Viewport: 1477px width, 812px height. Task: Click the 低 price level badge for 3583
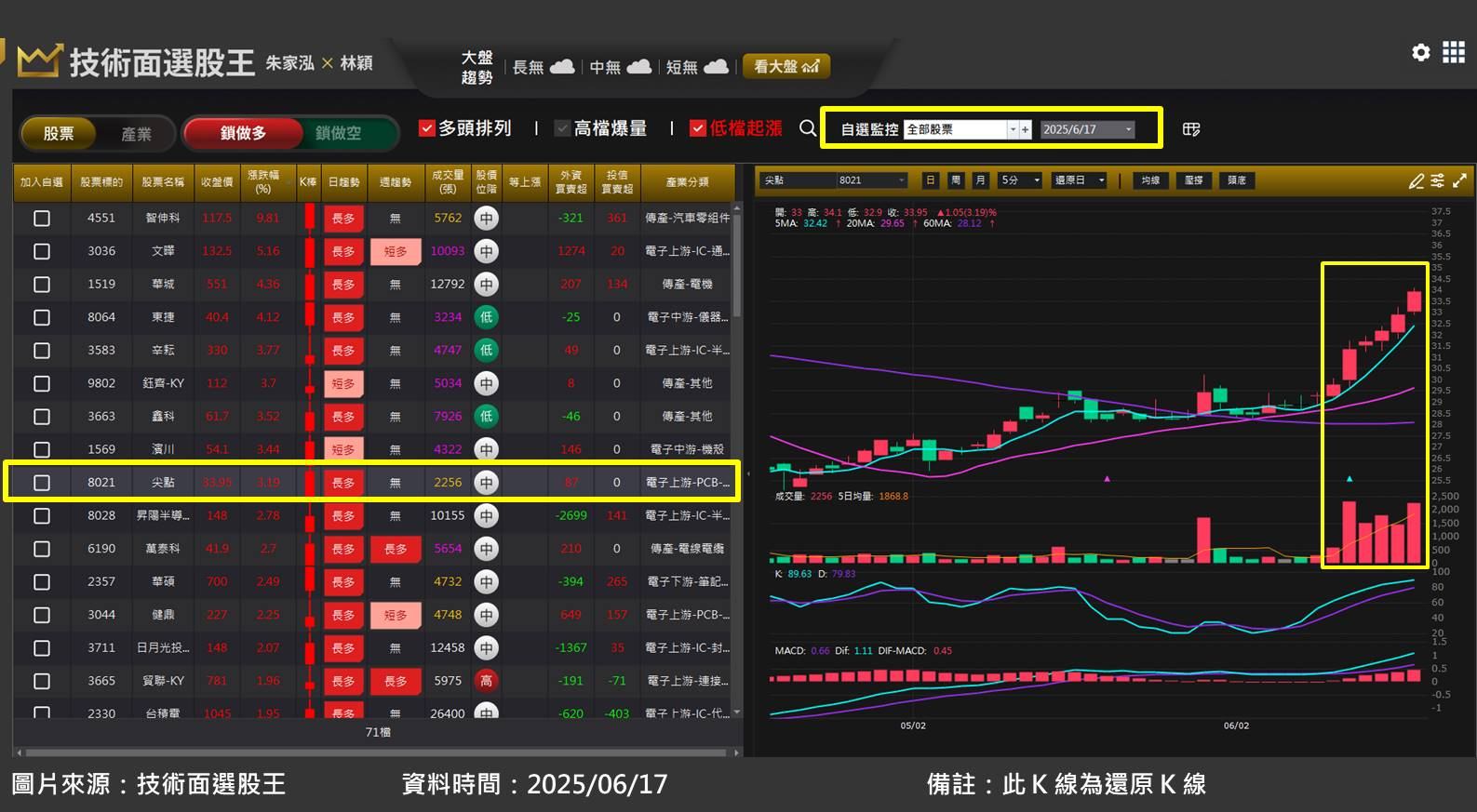(x=486, y=350)
